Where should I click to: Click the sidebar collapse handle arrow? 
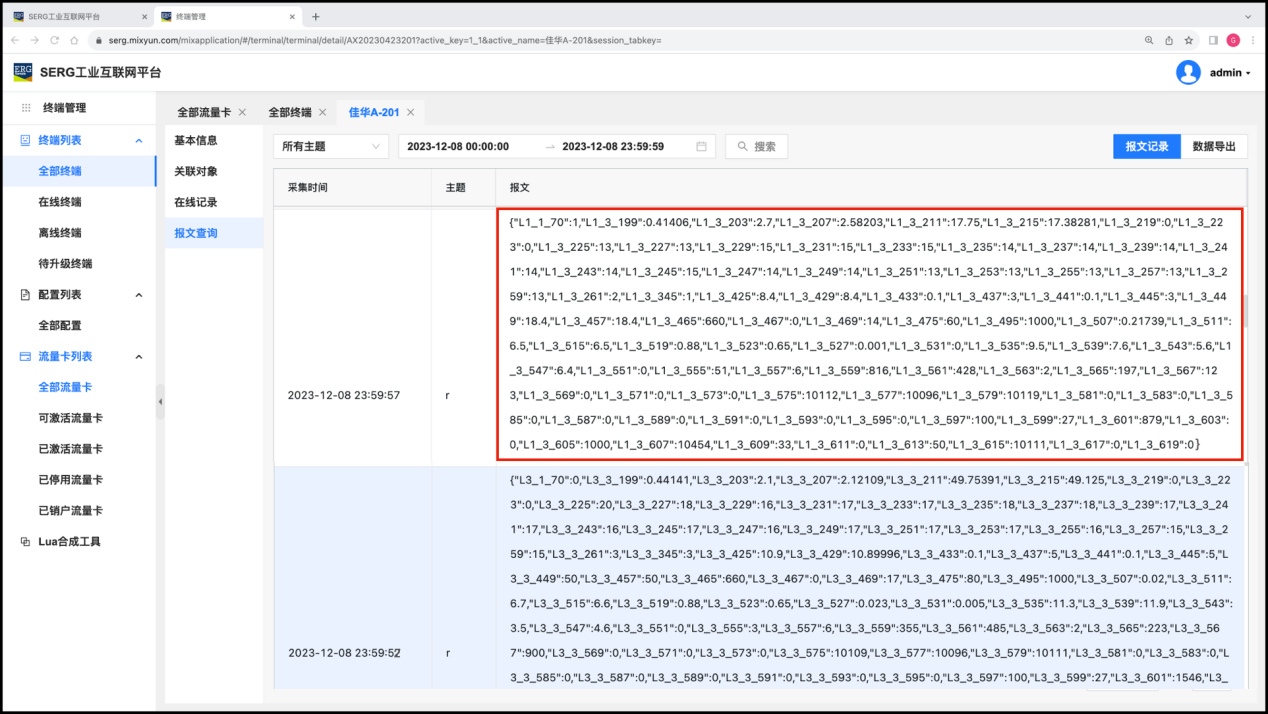click(160, 401)
